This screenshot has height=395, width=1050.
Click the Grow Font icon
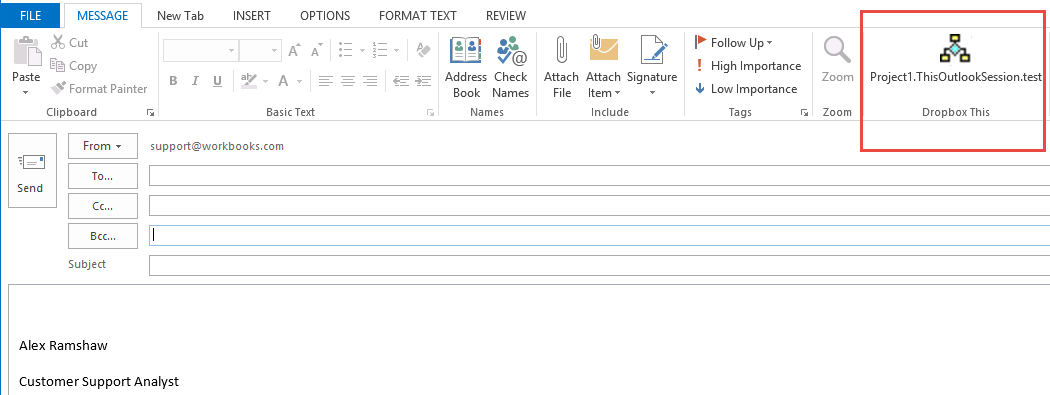(294, 50)
